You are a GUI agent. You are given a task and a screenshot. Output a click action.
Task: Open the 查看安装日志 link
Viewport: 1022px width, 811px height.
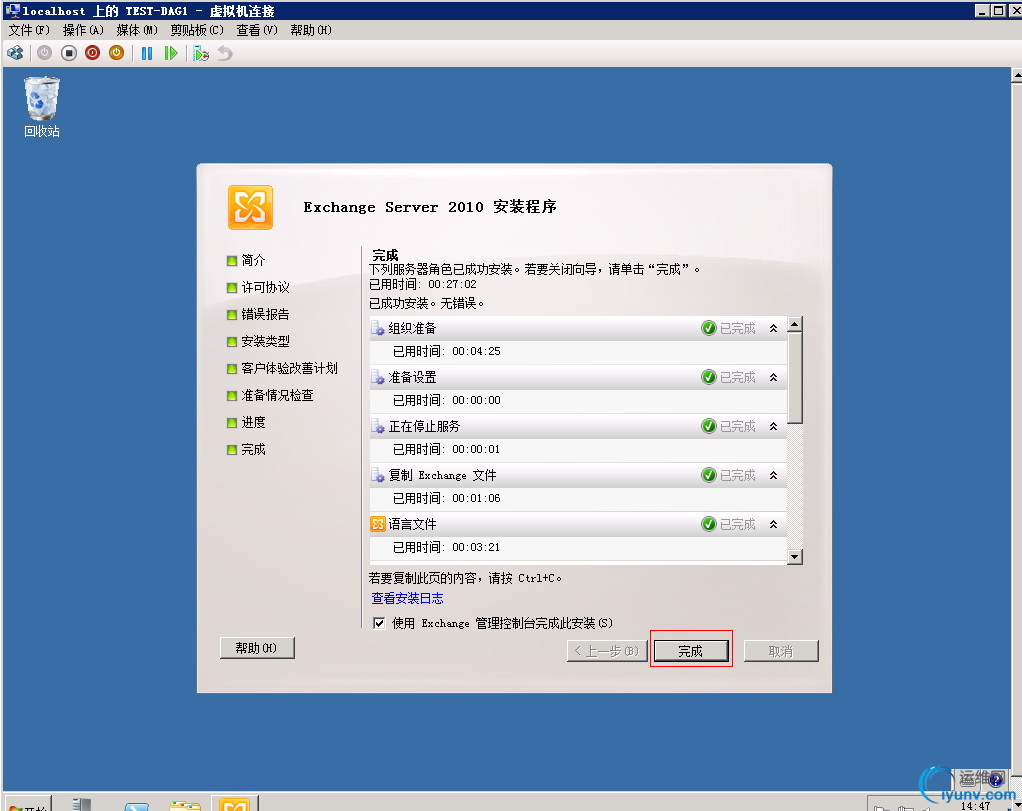coord(407,598)
